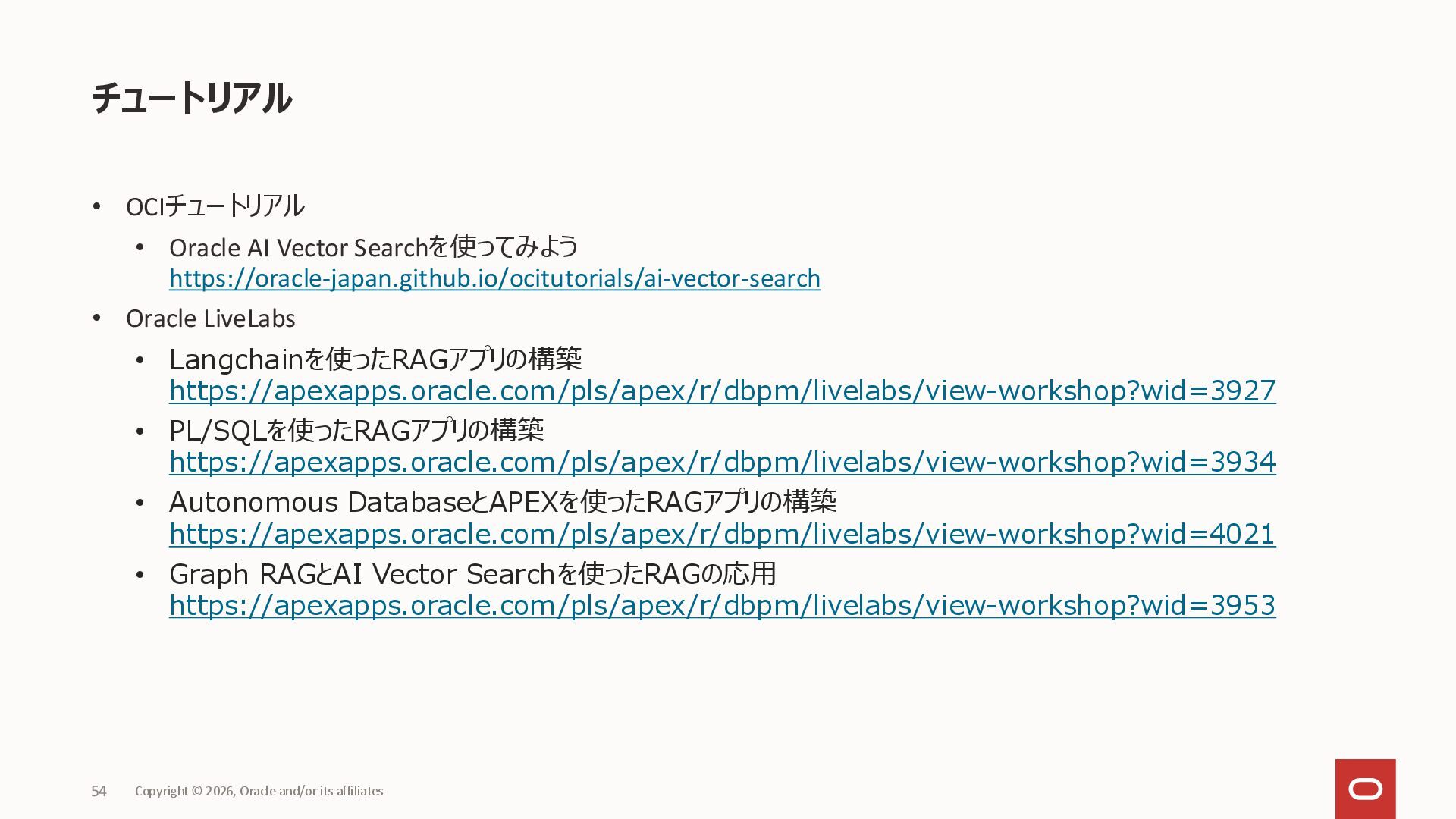This screenshot has width=1456, height=819.
Task: Open the oracle-japan.github.io ai-vector-search link
Action: pyautogui.click(x=494, y=279)
